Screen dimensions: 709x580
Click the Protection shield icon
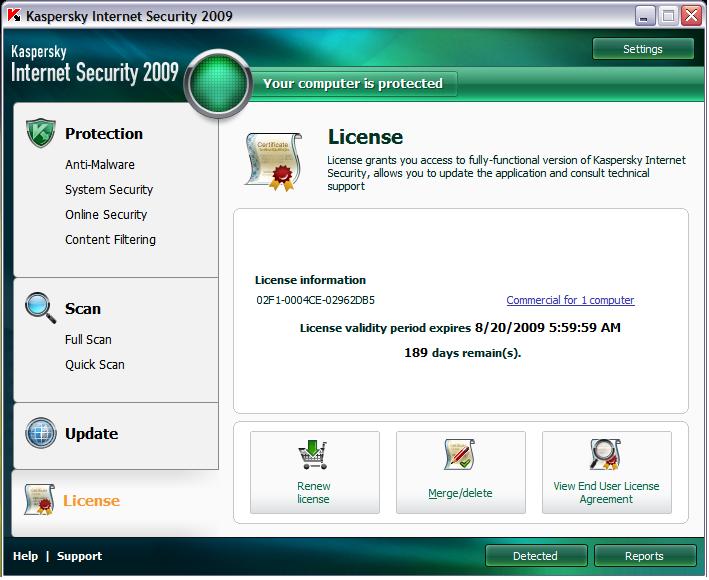41,133
